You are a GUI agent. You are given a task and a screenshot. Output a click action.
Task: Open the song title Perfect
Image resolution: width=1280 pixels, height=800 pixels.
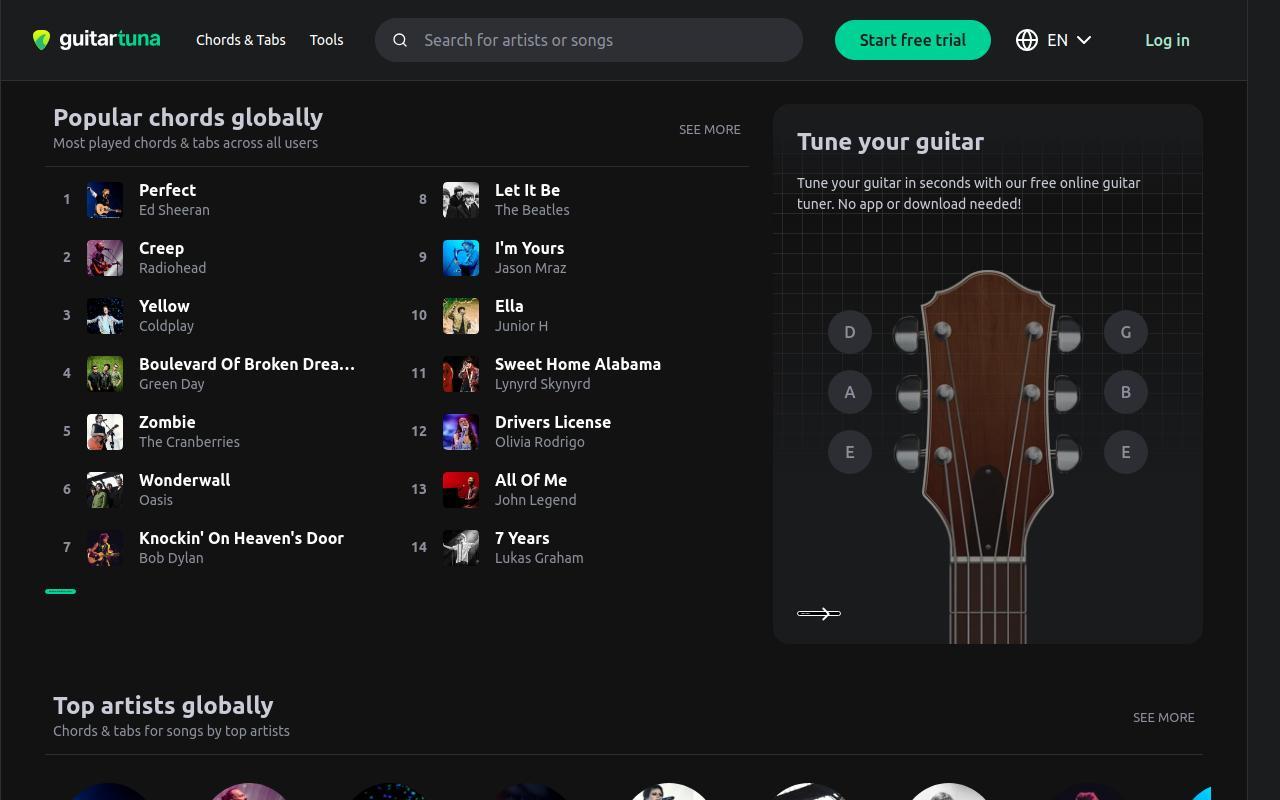pos(167,190)
